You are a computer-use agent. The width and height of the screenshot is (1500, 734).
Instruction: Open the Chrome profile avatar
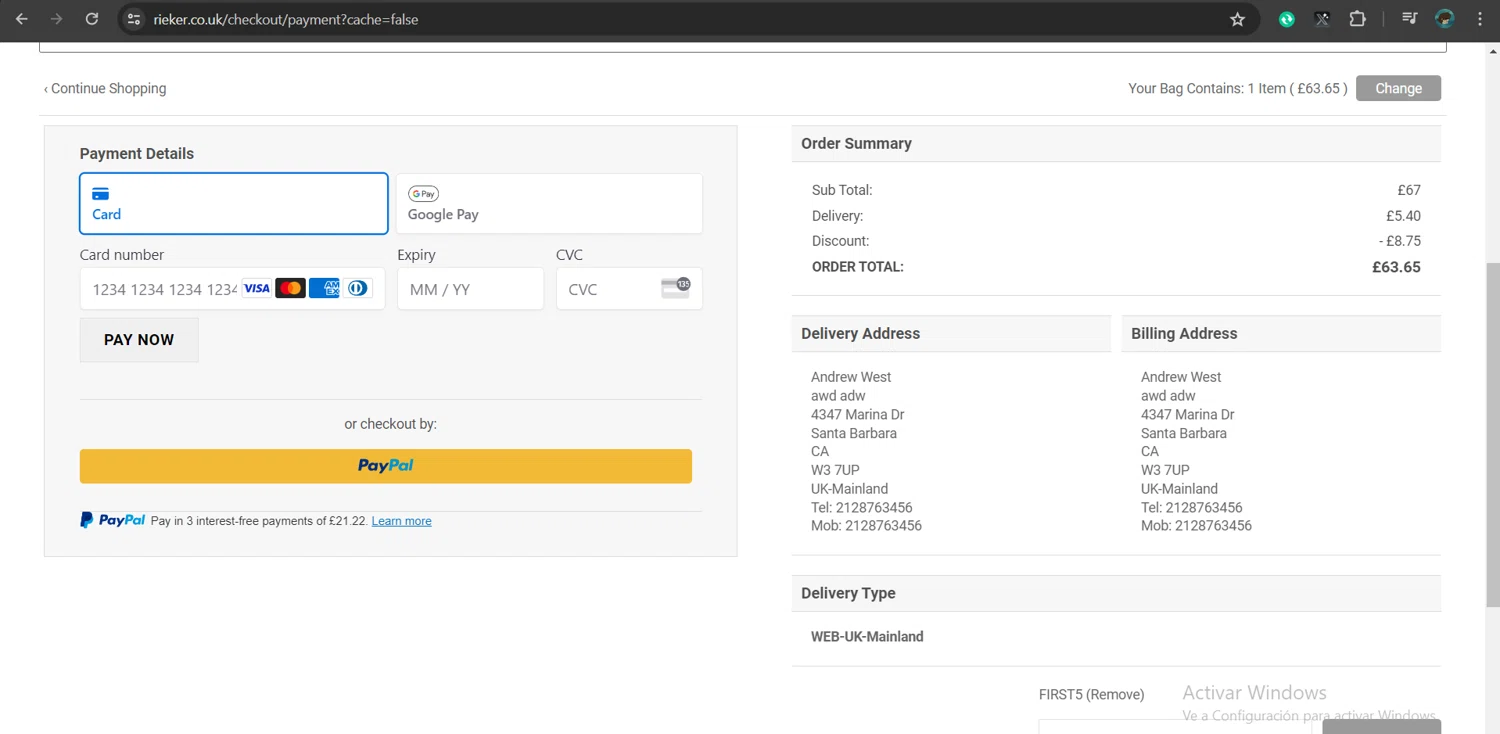click(1444, 19)
